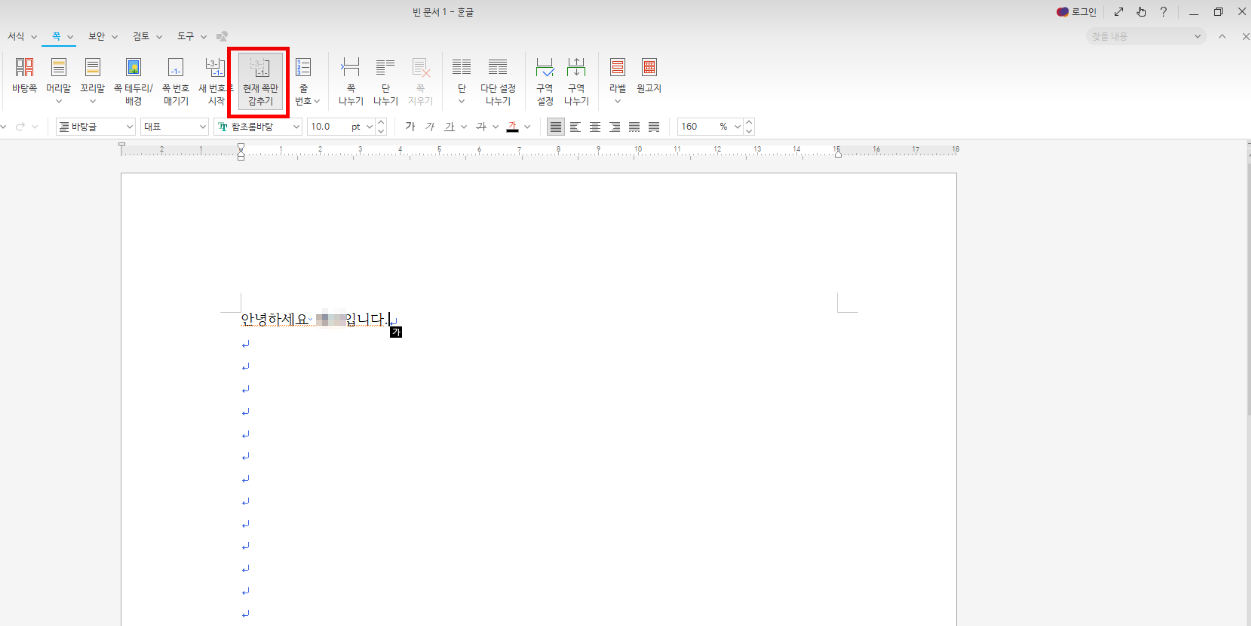The width and height of the screenshot is (1251, 626).
Task: Expand the 머리말 header dropdown
Action: point(59,101)
